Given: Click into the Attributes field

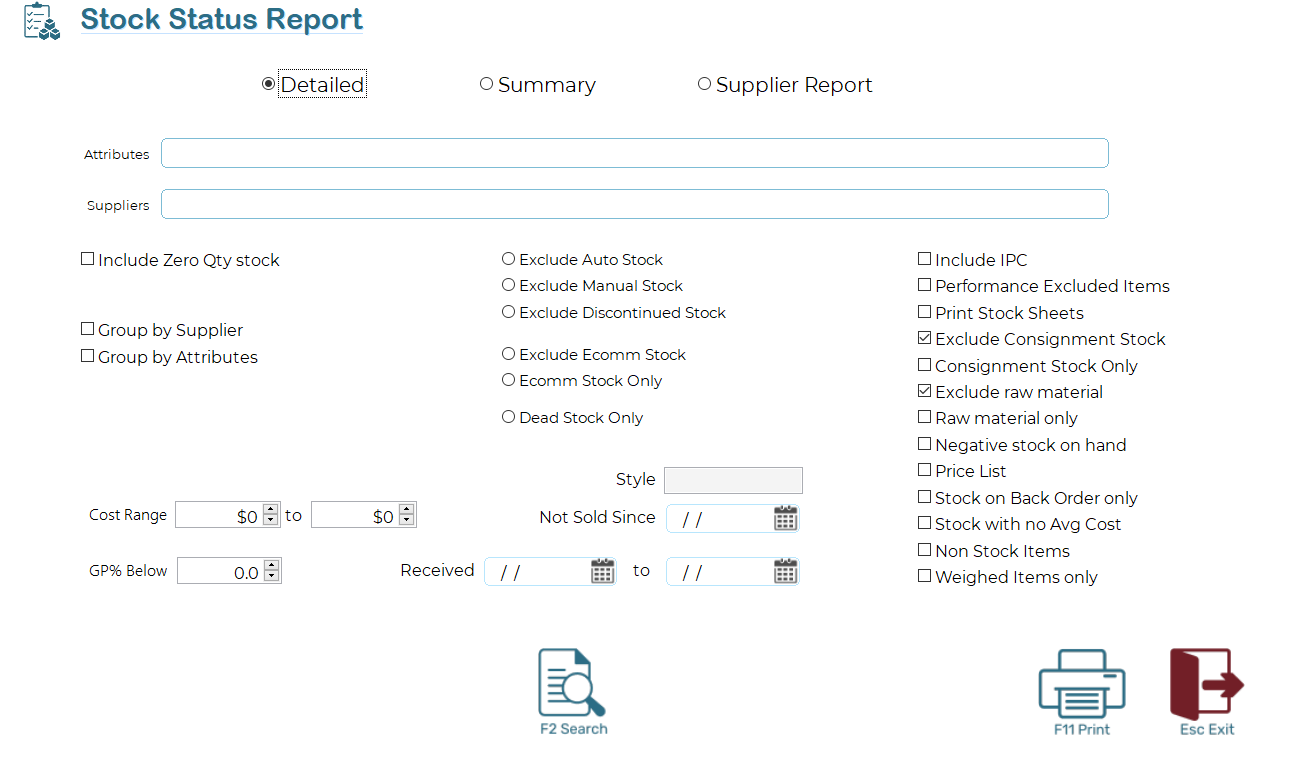Looking at the screenshot, I should (634, 153).
